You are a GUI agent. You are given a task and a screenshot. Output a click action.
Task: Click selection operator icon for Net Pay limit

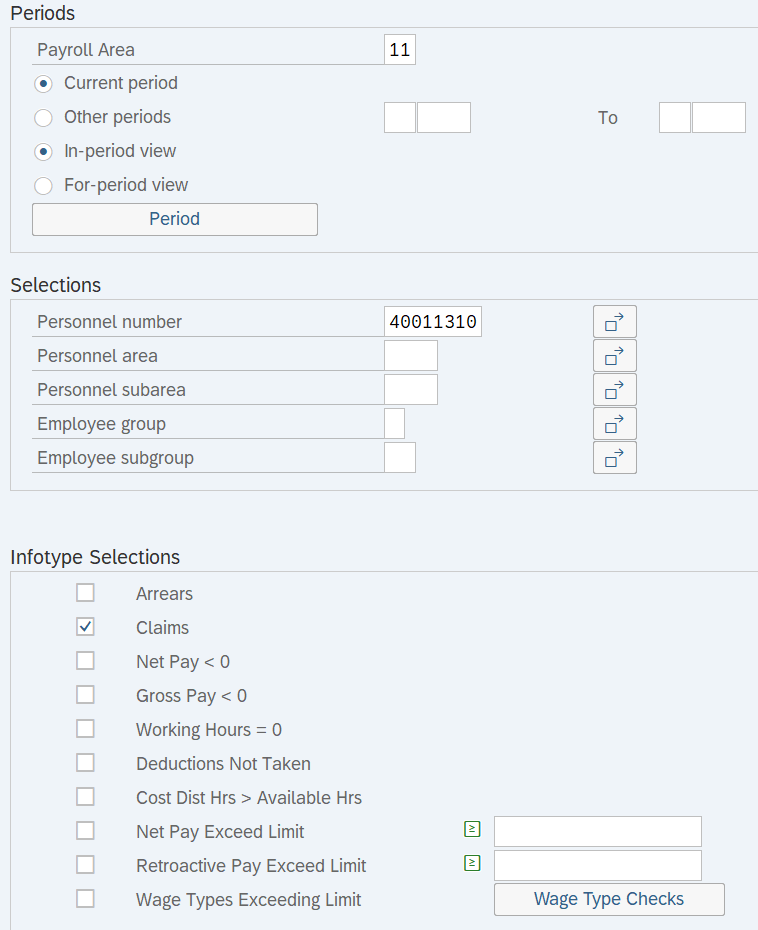472,829
